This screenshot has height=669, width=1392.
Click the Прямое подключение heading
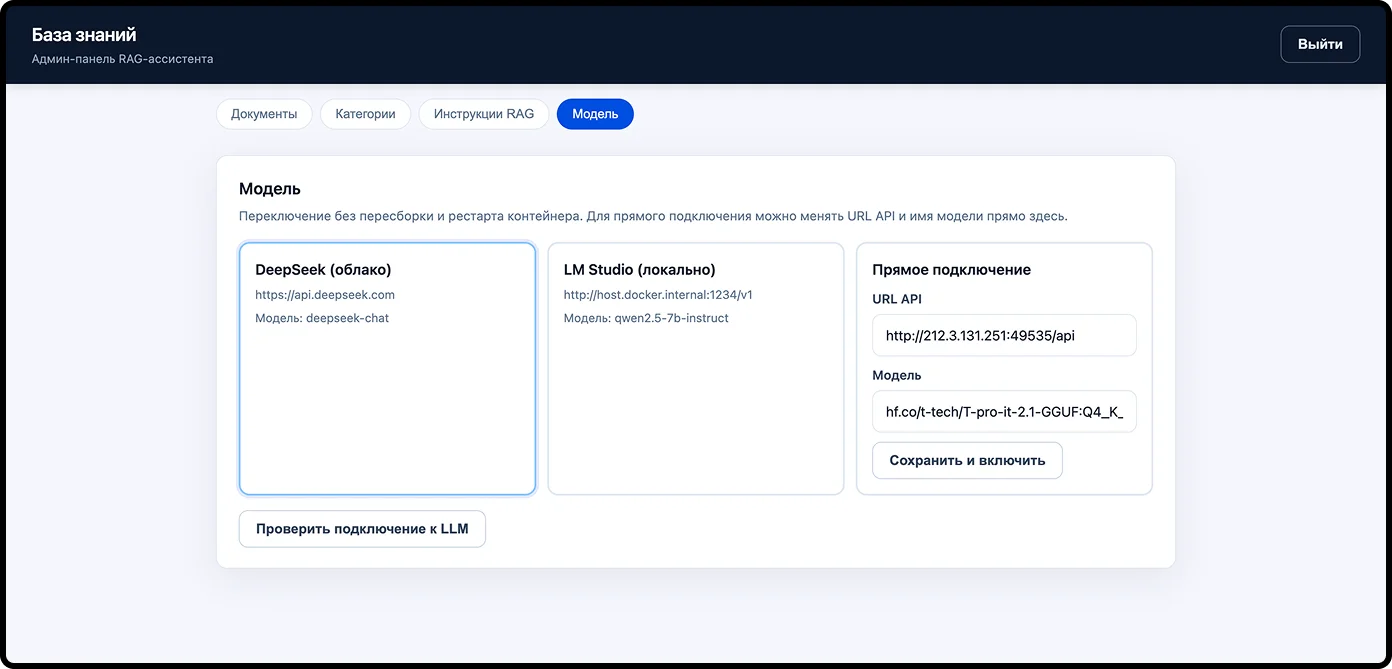pos(951,270)
